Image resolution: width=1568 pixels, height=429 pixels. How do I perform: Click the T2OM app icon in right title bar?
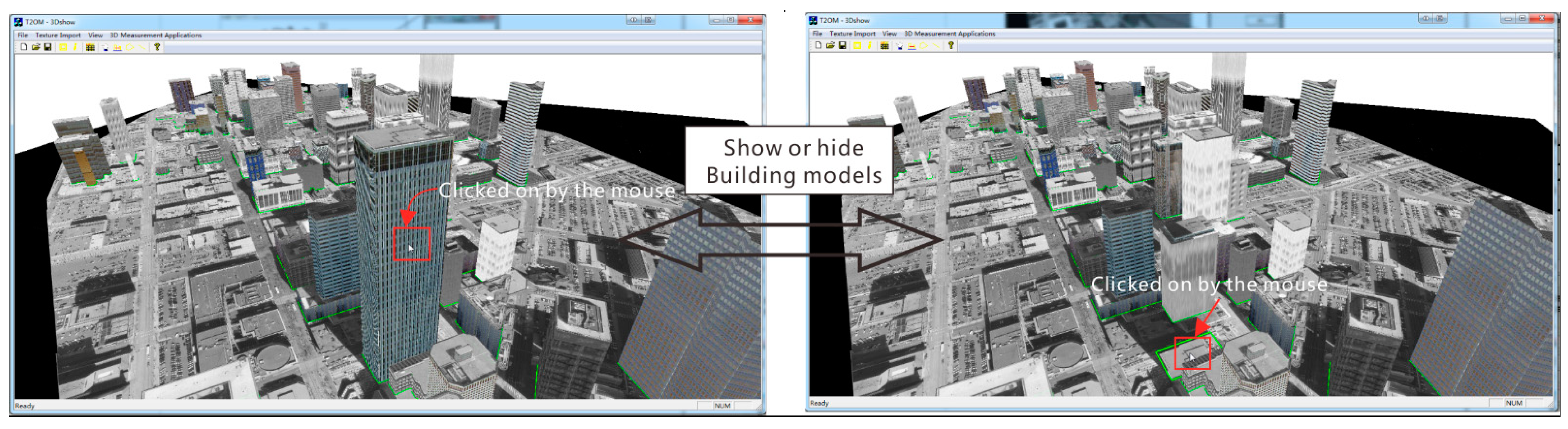(x=813, y=21)
